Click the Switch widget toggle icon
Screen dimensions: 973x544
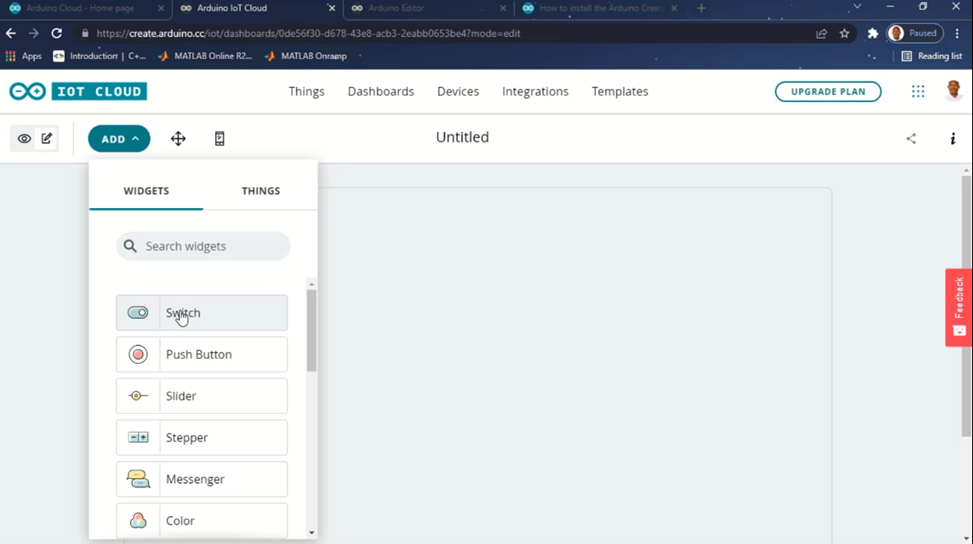[138, 313]
